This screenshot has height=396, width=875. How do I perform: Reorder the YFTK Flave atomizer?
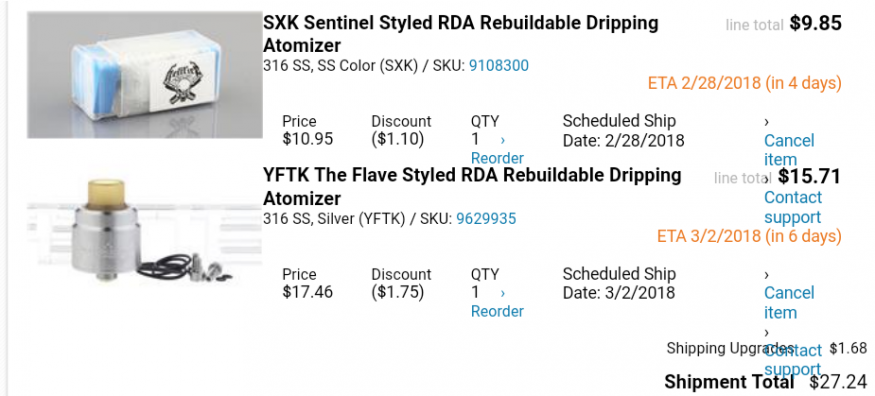point(497,311)
